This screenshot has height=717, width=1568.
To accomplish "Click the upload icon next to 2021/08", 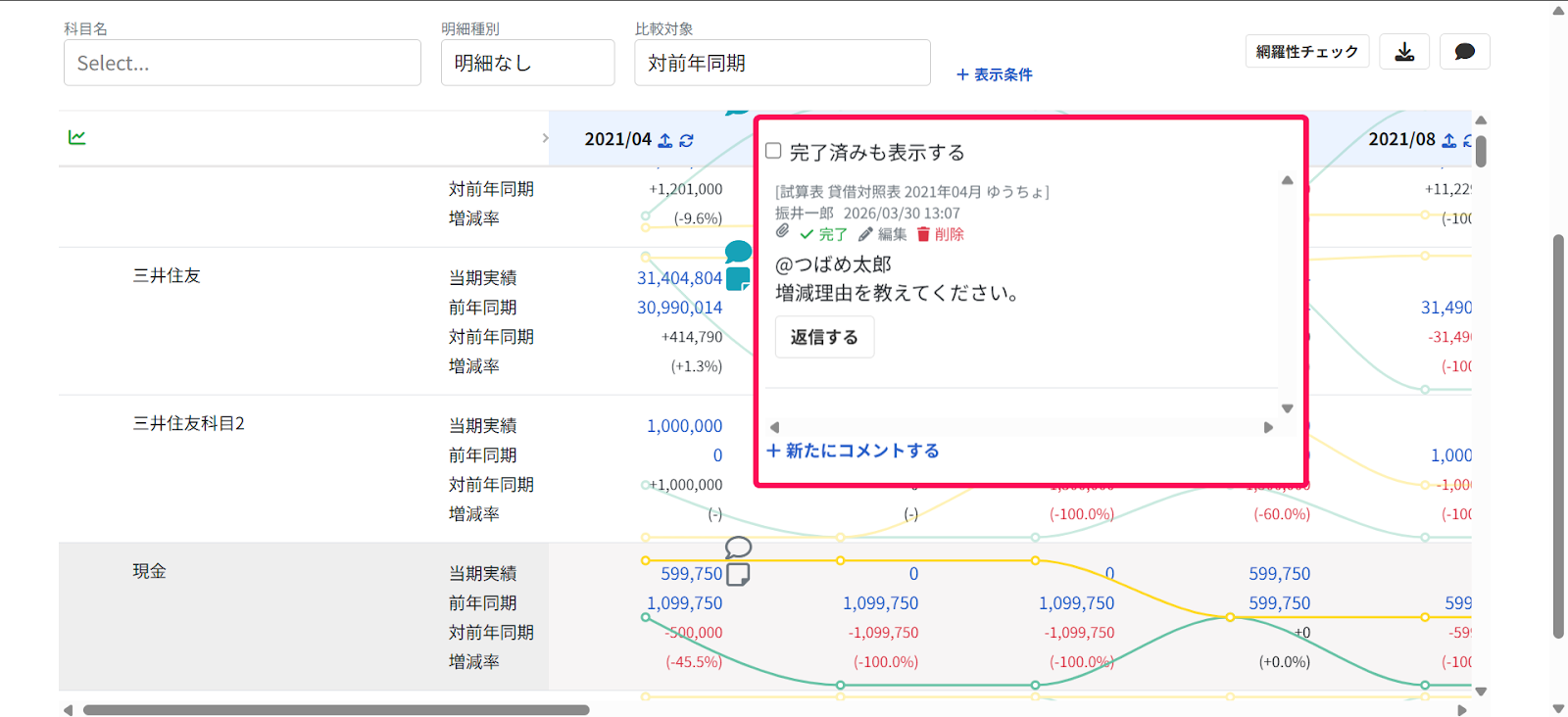I will tap(1448, 140).
